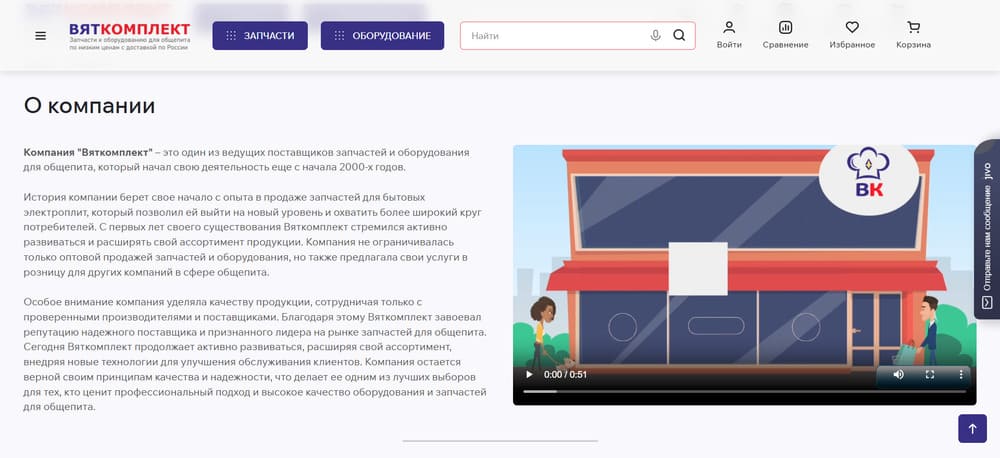
Task: Open the Корзина shopping cart
Action: (x=913, y=35)
